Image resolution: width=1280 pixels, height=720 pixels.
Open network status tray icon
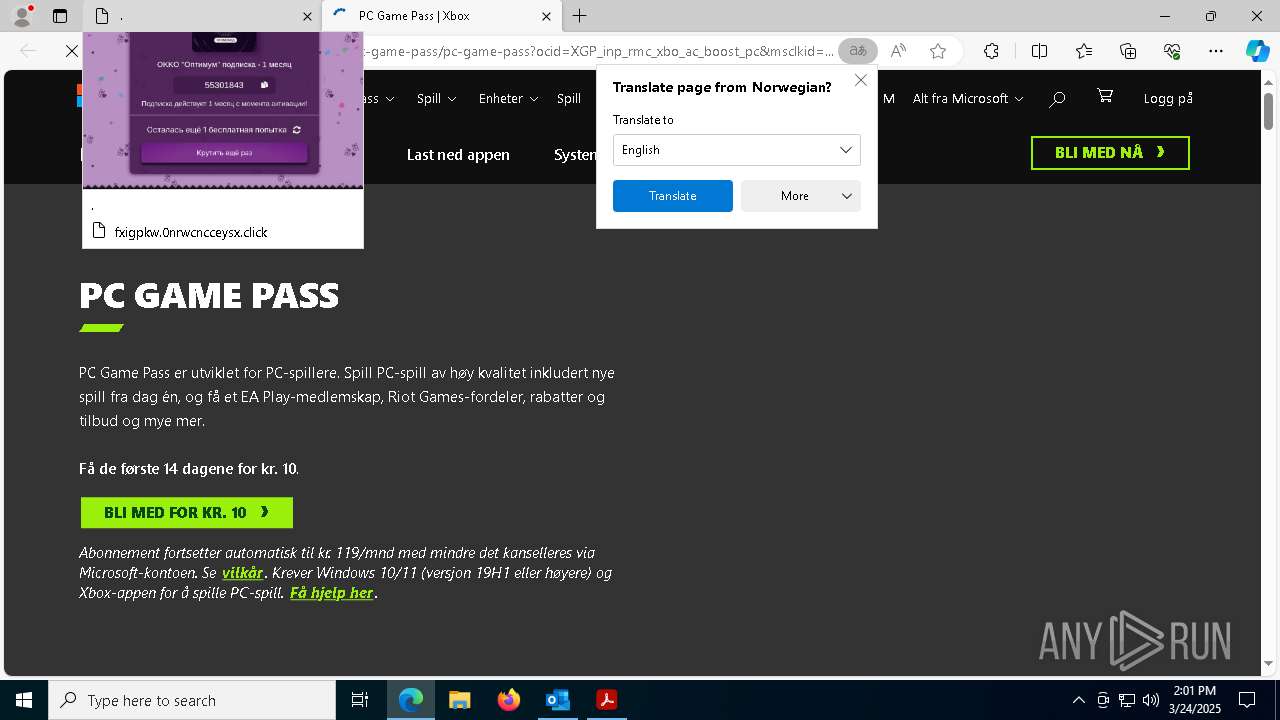pos(1127,700)
